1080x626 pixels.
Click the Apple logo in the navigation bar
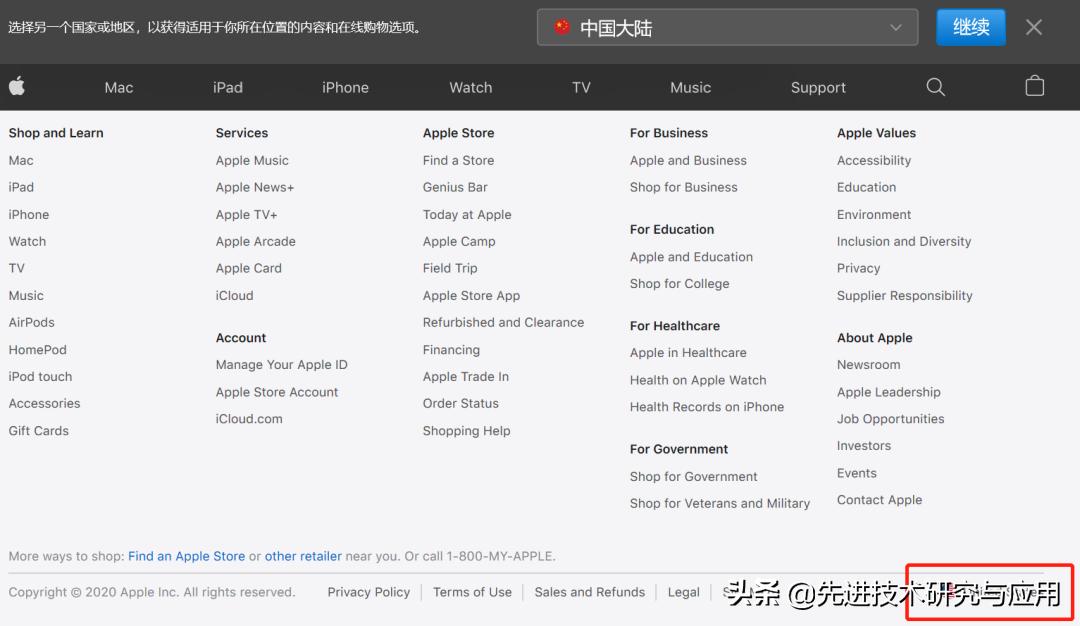coord(17,87)
